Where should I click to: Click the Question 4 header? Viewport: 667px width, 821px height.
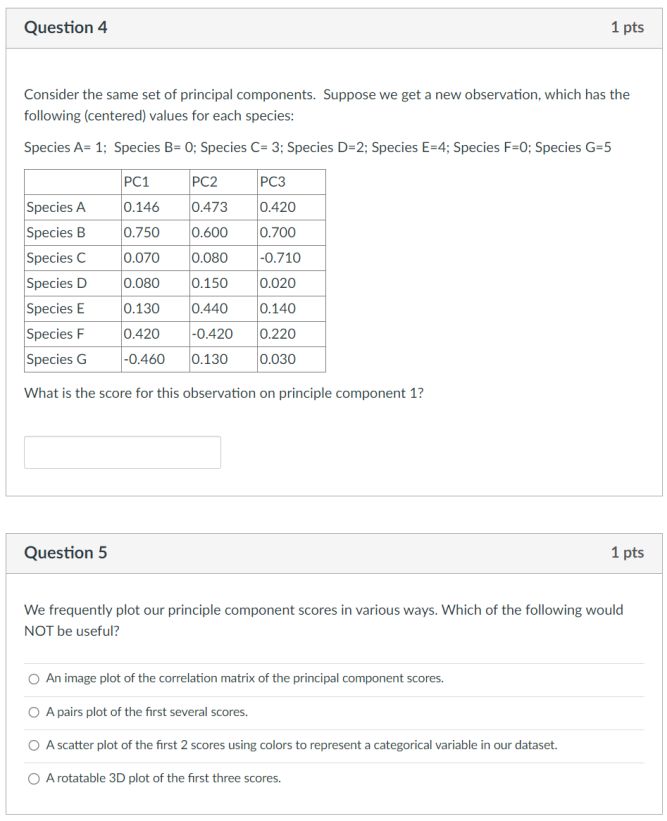point(65,27)
